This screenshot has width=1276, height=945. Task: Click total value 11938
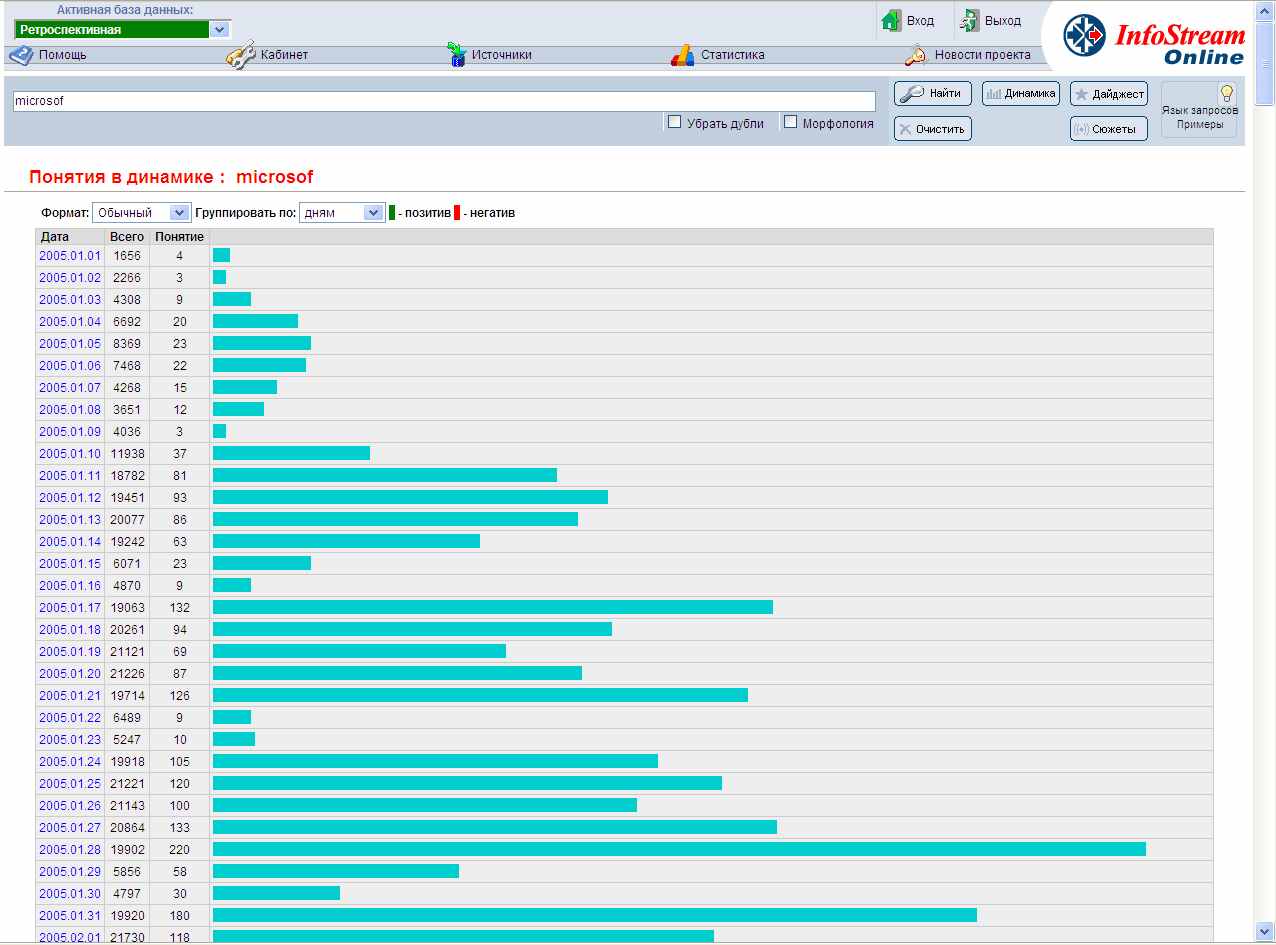pos(127,454)
